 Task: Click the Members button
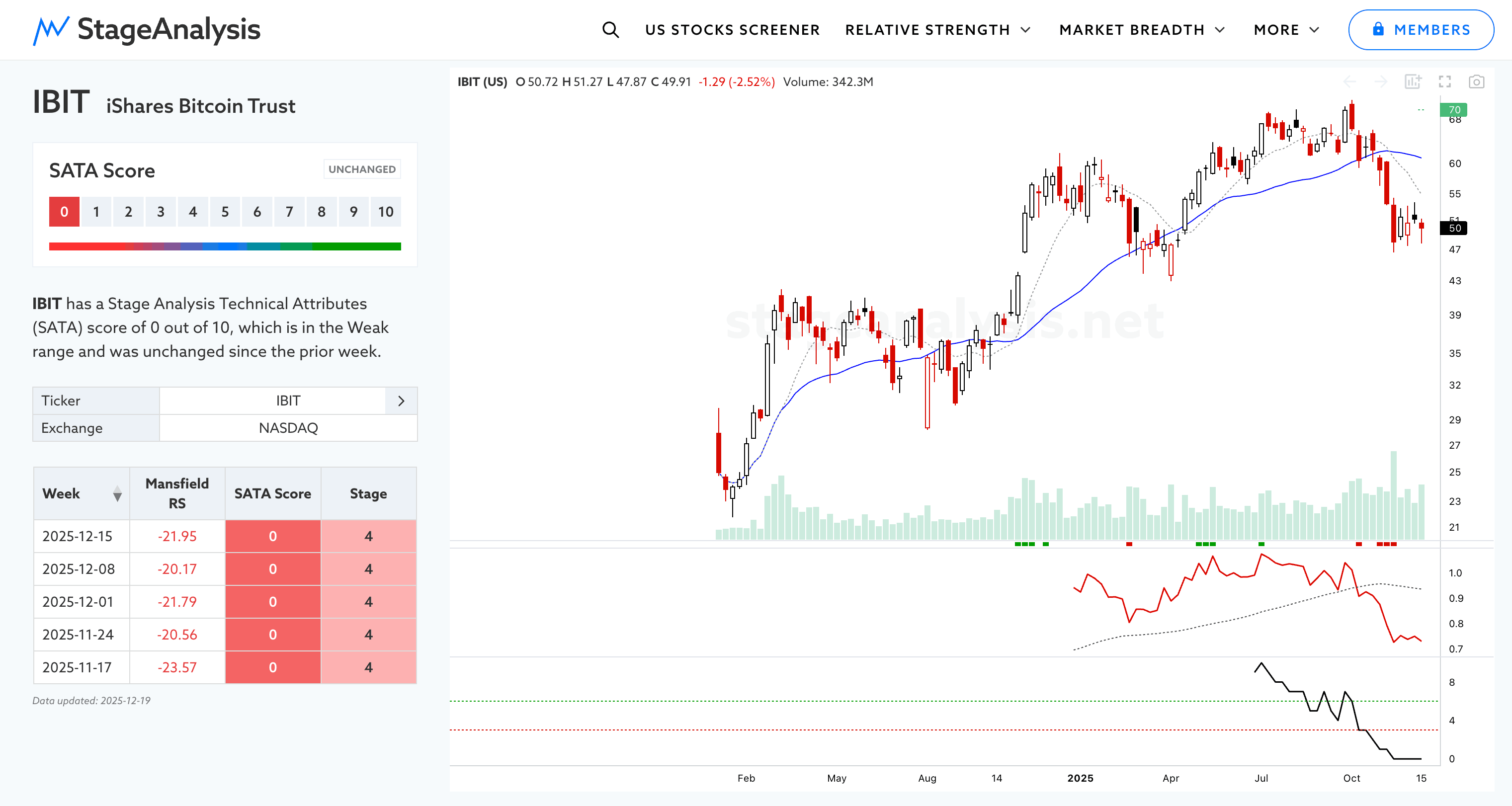(x=1421, y=30)
